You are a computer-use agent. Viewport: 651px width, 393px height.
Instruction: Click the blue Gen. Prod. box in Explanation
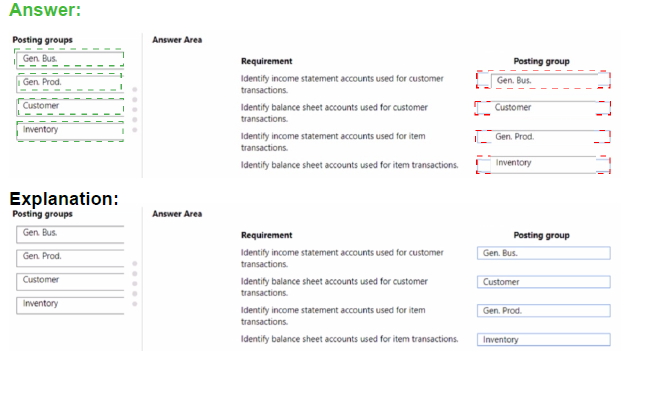click(x=543, y=310)
